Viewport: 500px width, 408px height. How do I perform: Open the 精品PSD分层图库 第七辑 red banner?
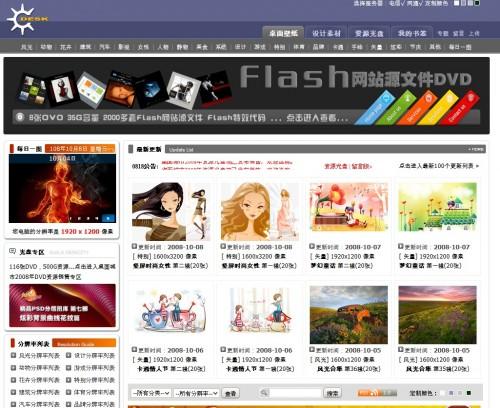(x=62, y=305)
